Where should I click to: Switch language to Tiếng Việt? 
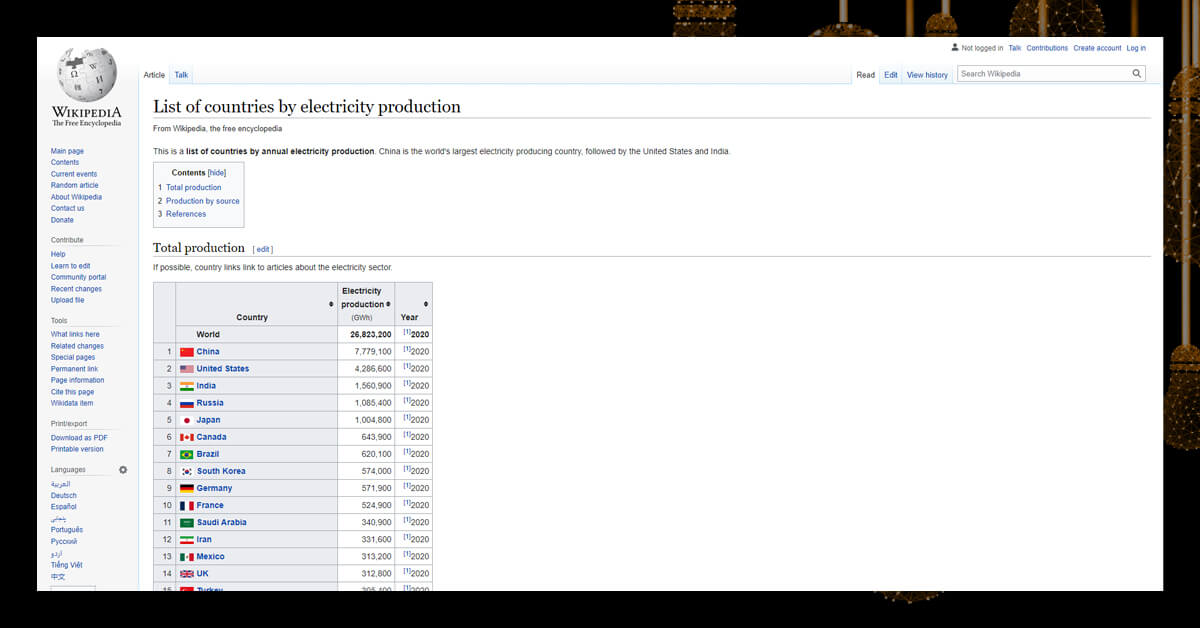click(x=67, y=565)
